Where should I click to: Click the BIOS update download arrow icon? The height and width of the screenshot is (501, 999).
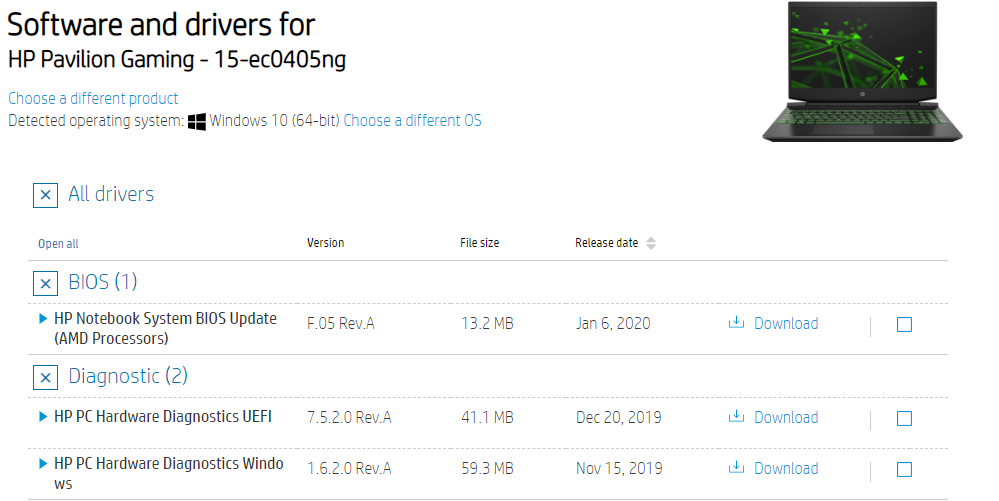pyautogui.click(x=737, y=323)
